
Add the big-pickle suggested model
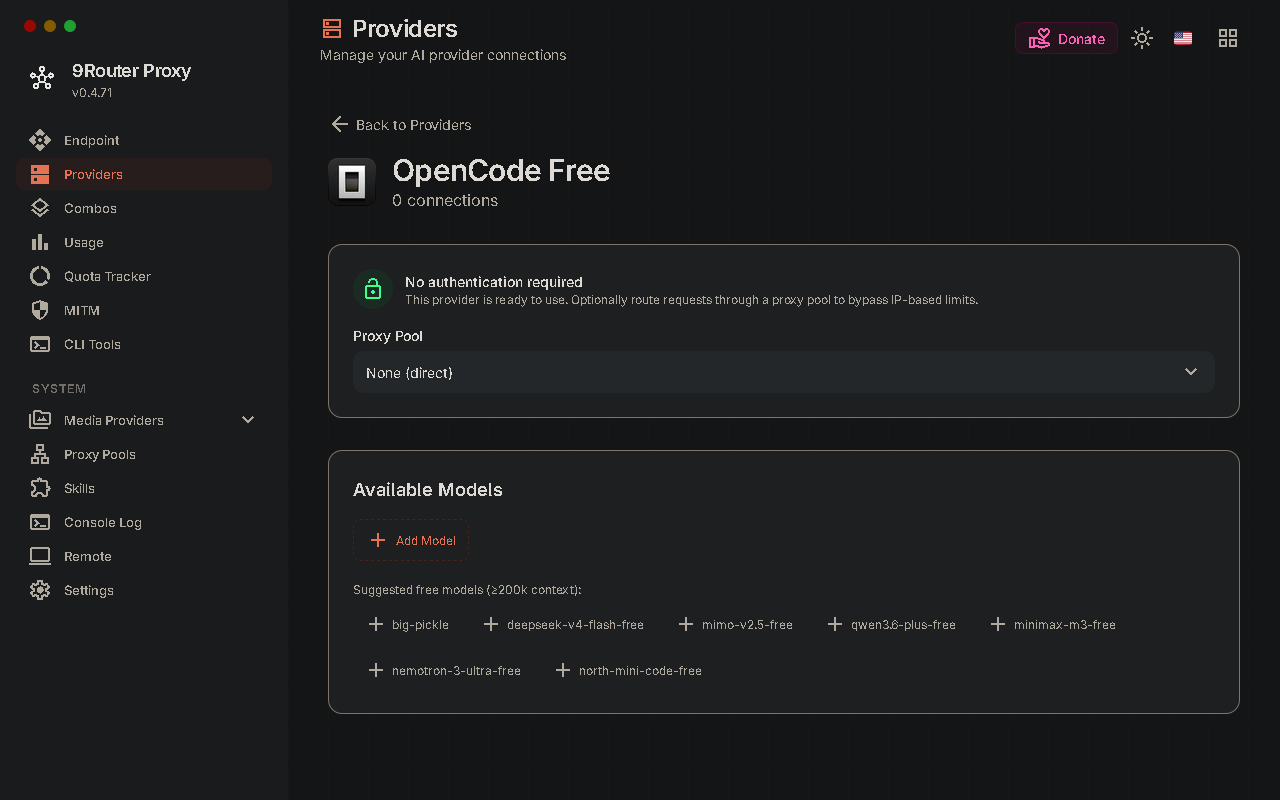(409, 624)
